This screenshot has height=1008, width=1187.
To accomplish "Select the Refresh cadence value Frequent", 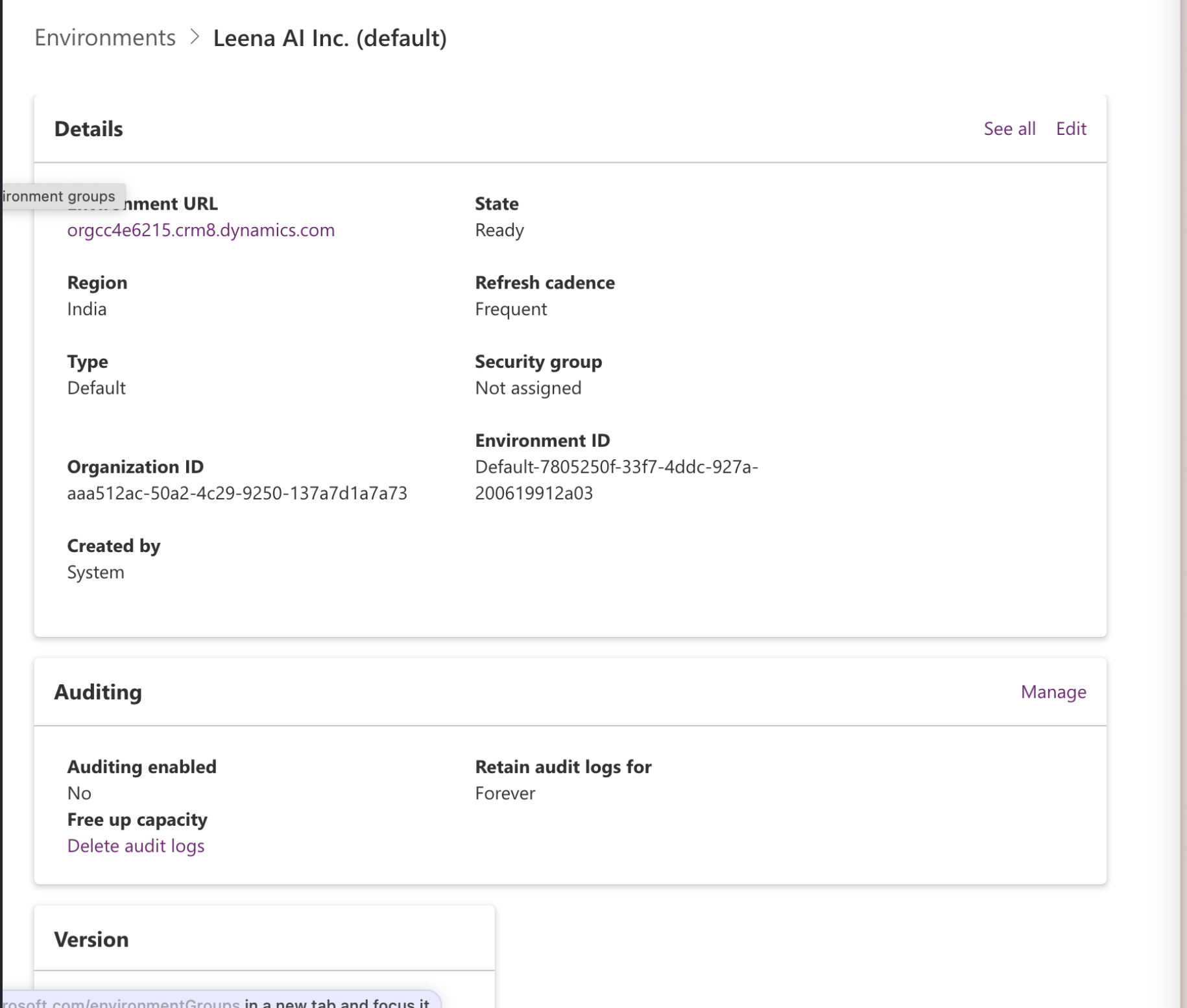I will pos(511,309).
